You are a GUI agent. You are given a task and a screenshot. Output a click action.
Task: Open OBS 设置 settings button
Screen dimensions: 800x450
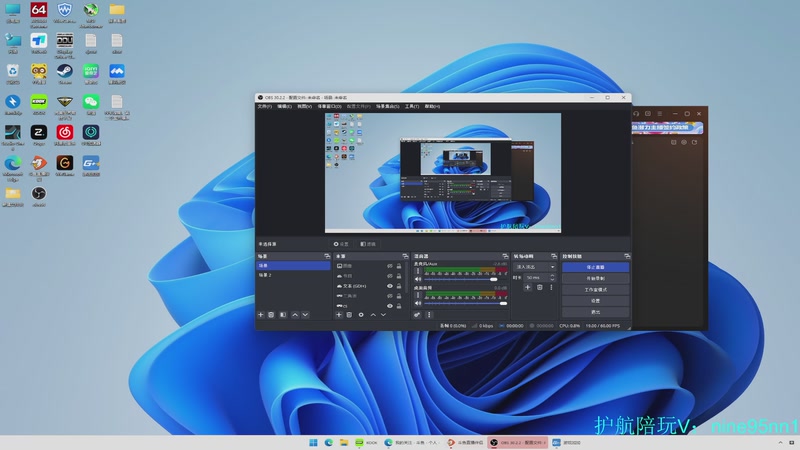coord(595,301)
